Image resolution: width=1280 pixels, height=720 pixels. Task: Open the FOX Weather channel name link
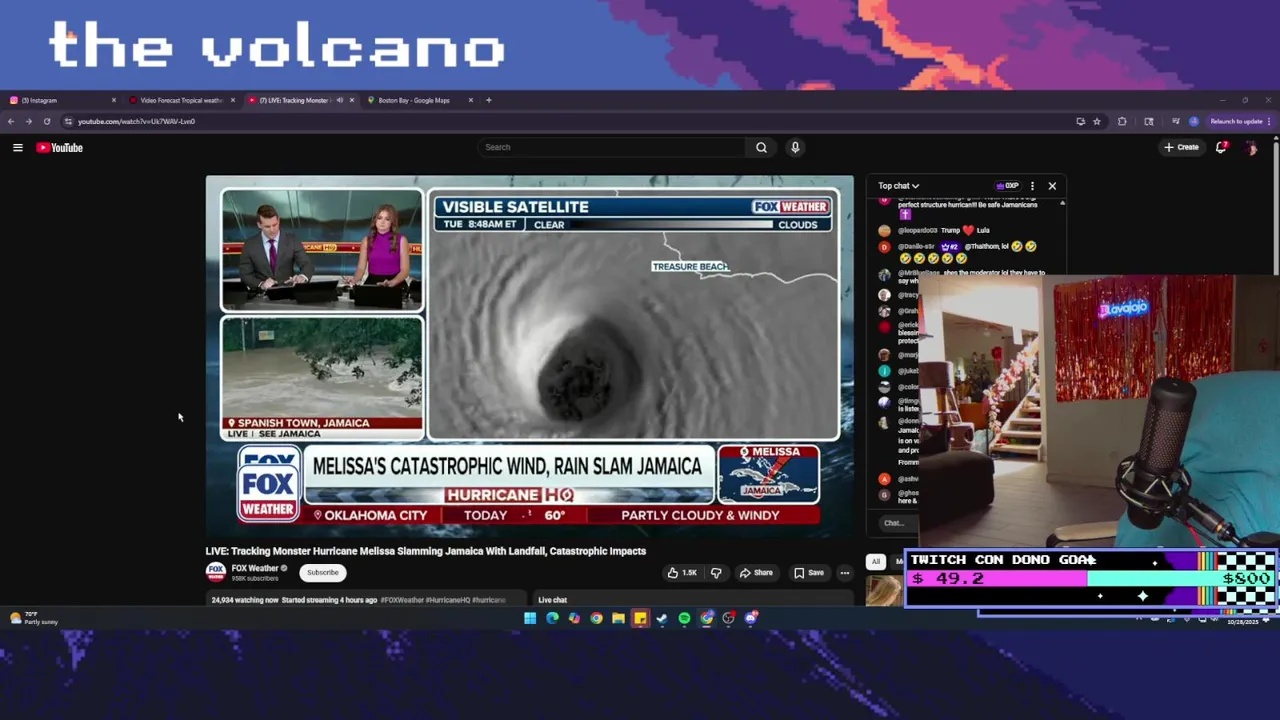pyautogui.click(x=254, y=568)
